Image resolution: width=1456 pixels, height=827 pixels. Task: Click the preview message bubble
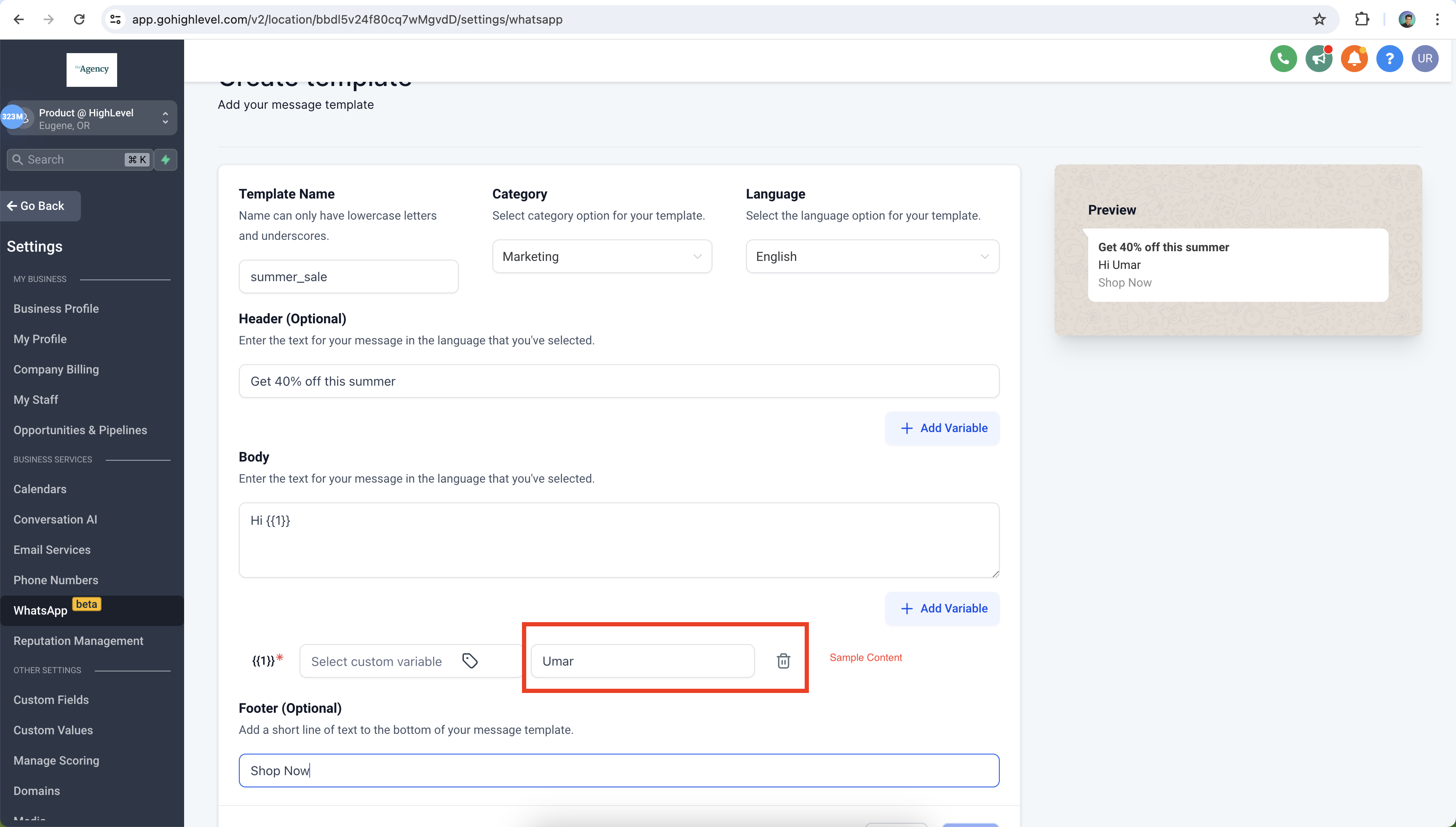(1237, 265)
